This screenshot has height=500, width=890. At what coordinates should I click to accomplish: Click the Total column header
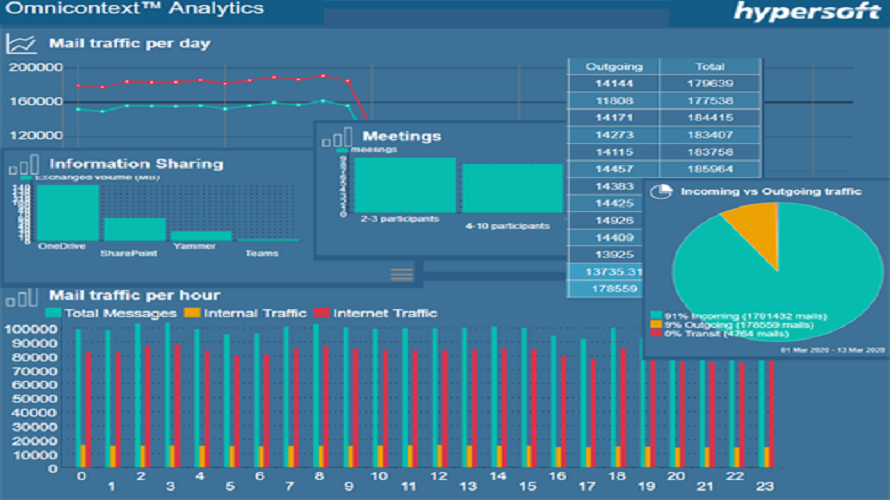(x=710, y=67)
